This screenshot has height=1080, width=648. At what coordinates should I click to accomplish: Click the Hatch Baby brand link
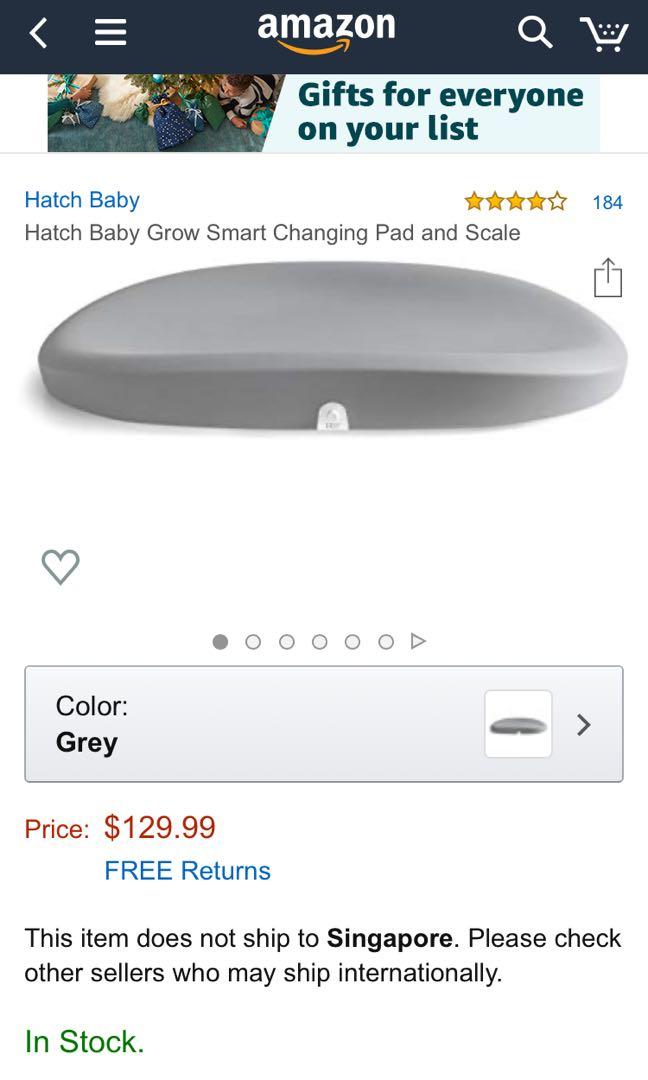[x=82, y=200]
